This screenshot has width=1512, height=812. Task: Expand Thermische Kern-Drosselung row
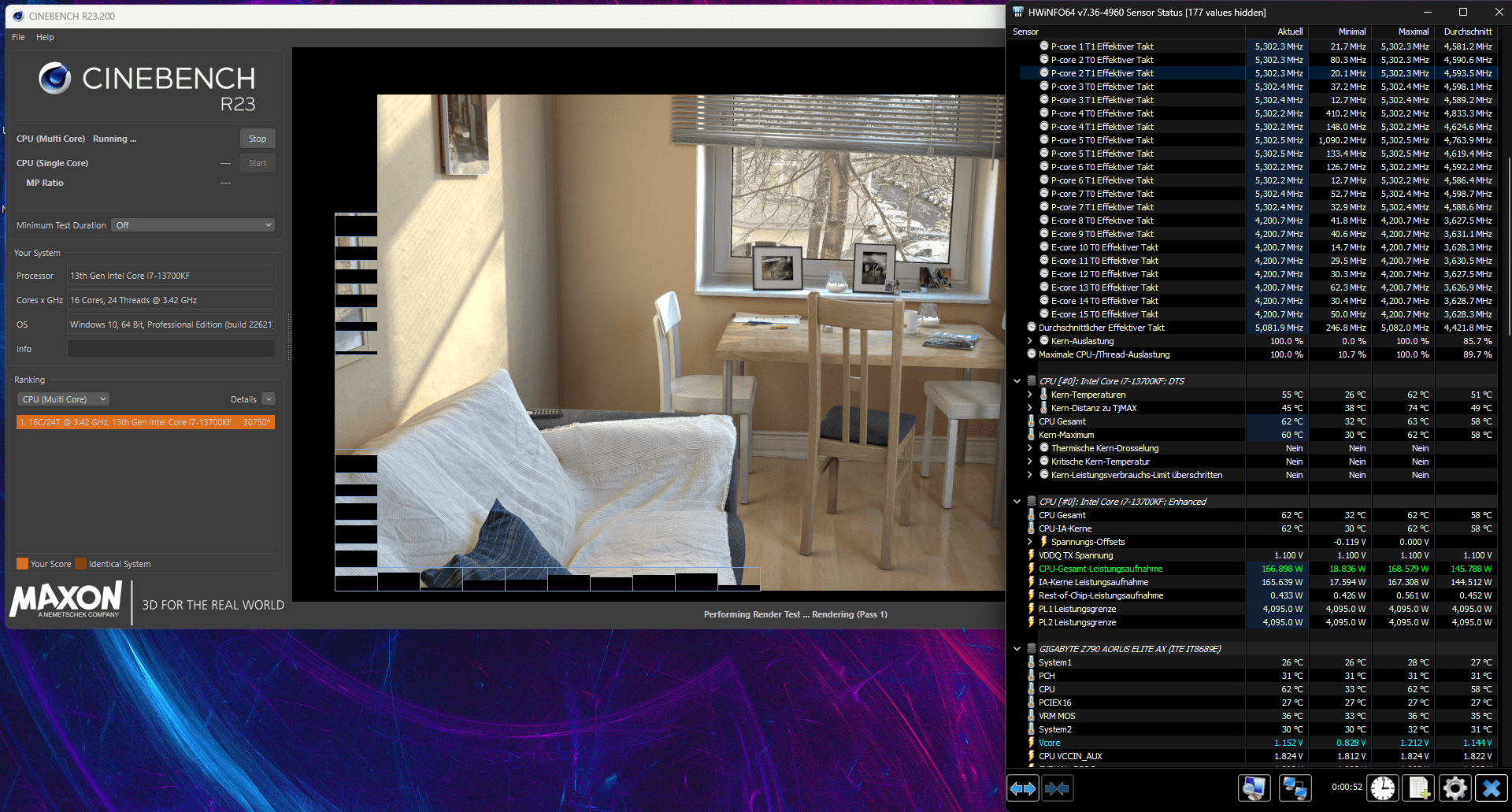1030,448
